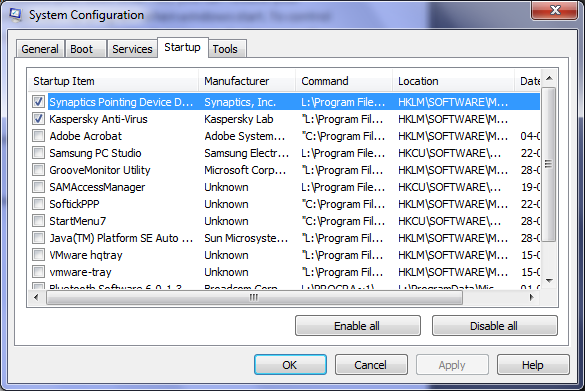
Task: Select the Kaspersky Anti-Virus row name
Action: tap(98, 119)
